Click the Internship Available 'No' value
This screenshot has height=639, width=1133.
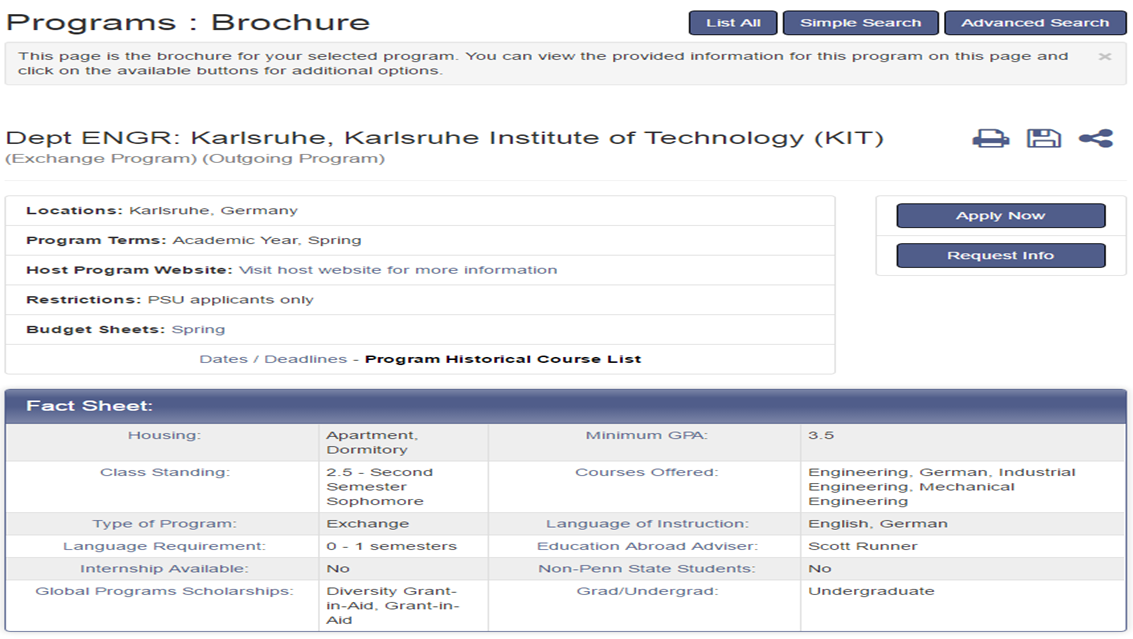point(337,568)
